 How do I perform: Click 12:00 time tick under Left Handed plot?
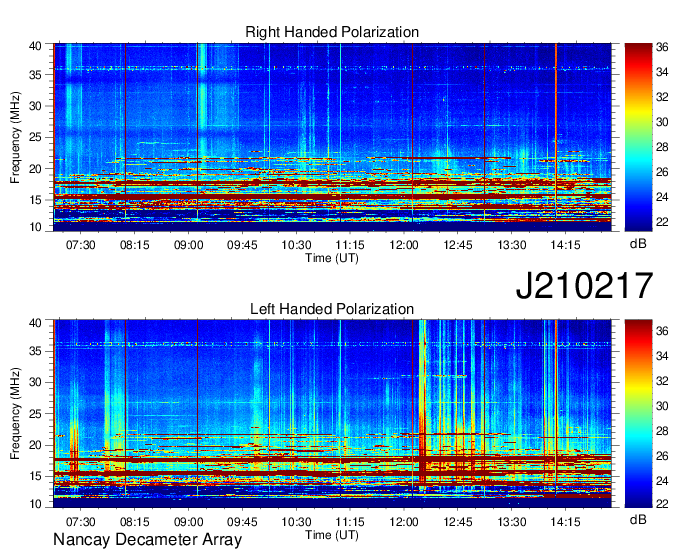404,522
